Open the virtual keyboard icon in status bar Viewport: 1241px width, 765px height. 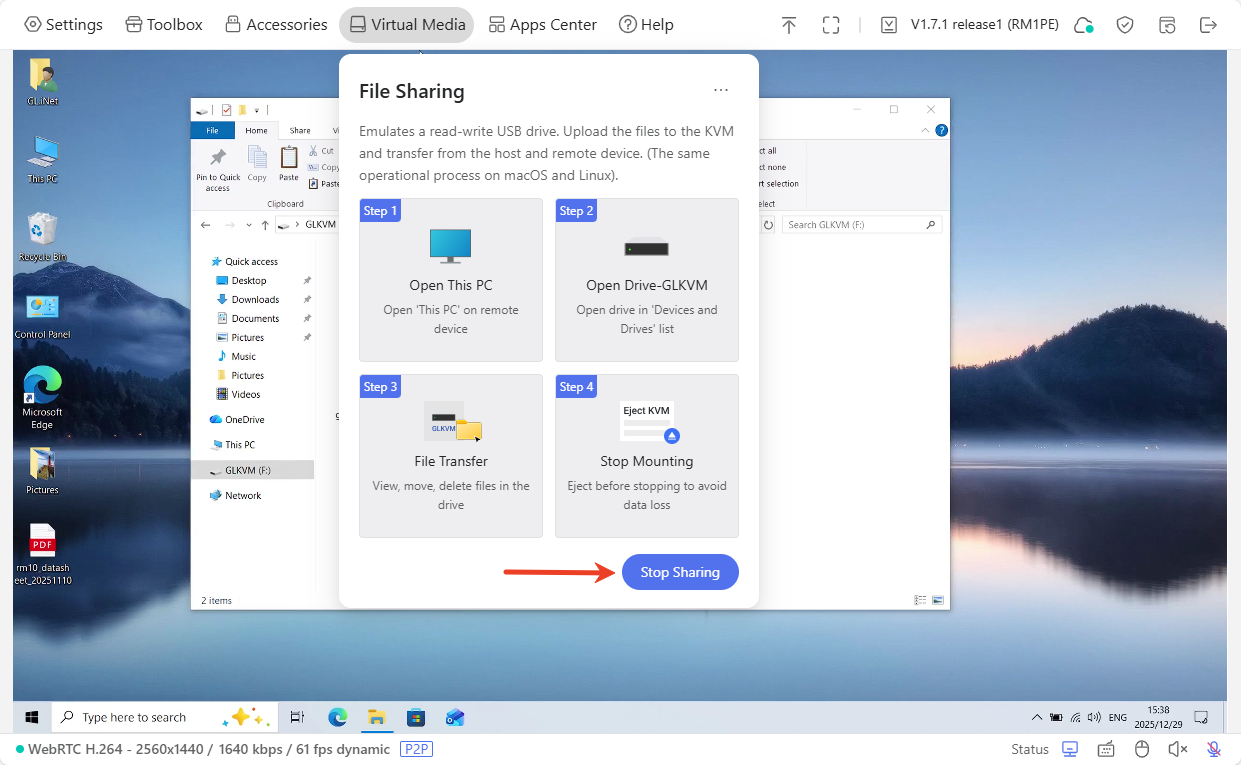point(1106,749)
